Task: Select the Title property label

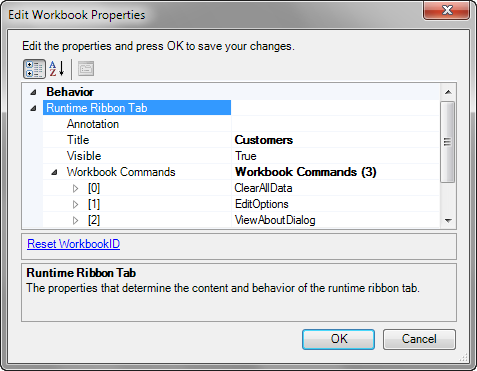Action: 78,140
